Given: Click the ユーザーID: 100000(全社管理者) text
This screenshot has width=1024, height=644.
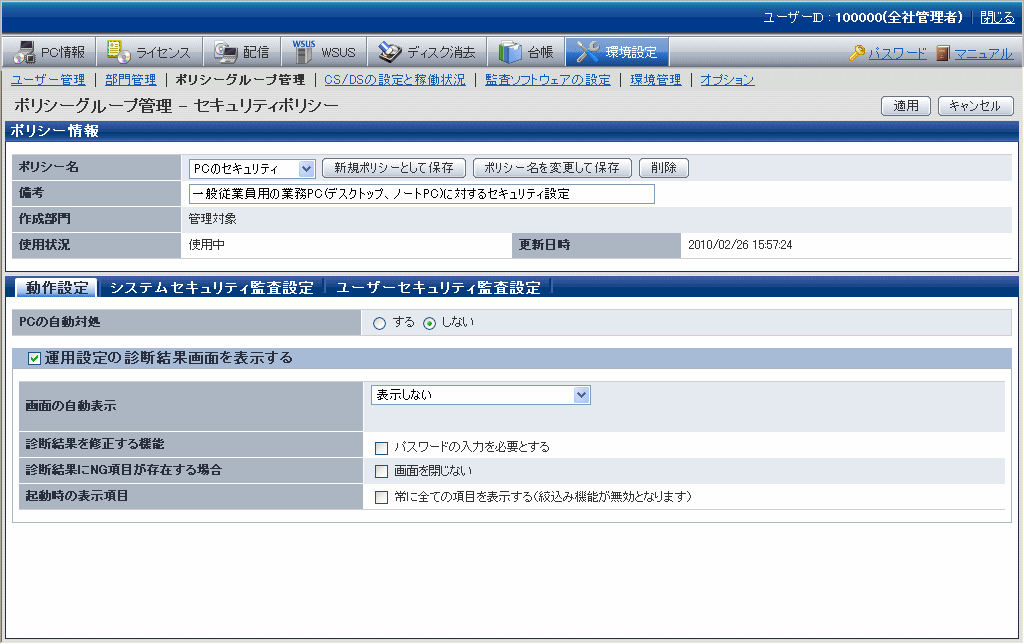Looking at the screenshot, I should coord(863,18).
